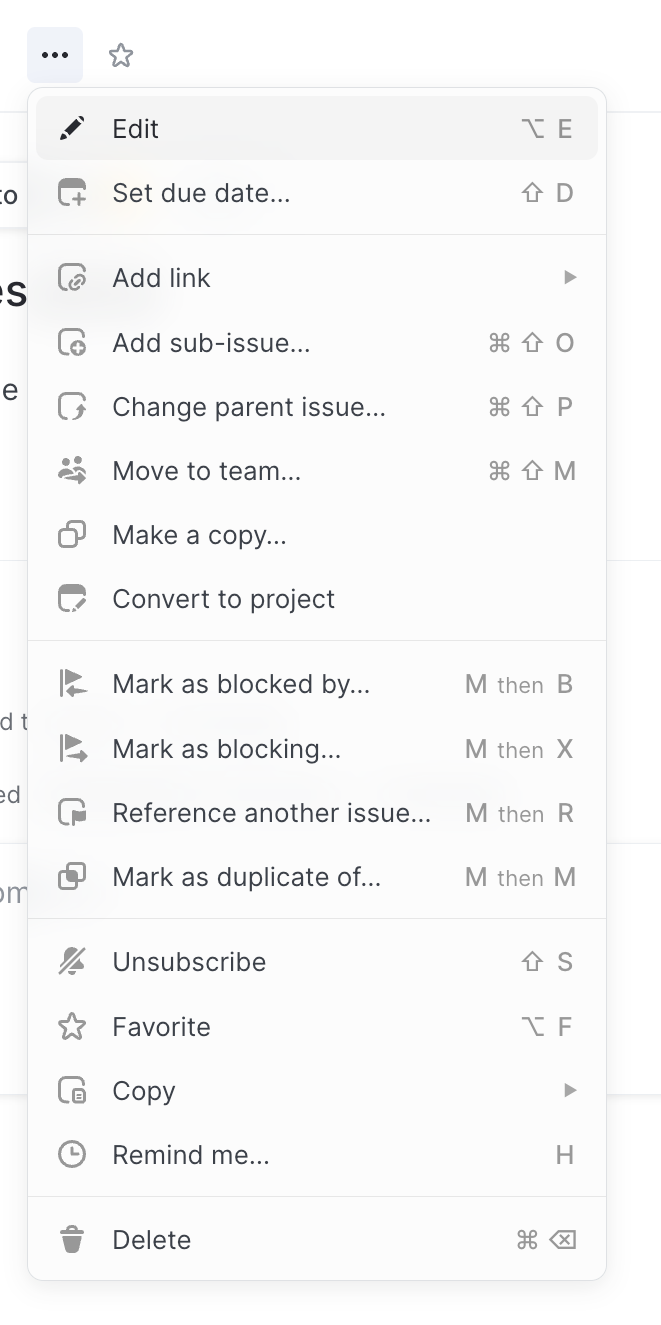
Task: Select the Move to team icon
Action: [x=71, y=470]
